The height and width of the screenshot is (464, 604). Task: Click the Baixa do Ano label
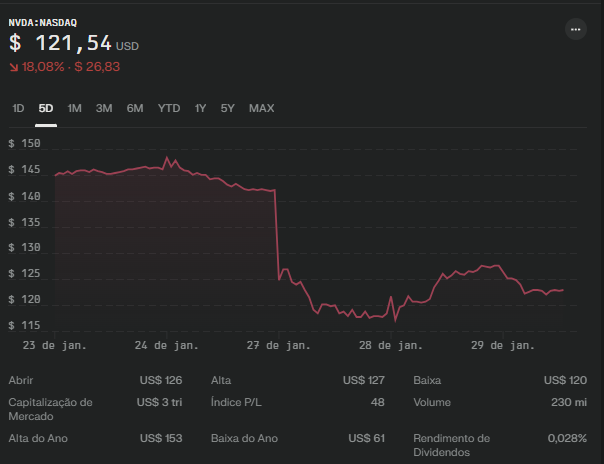click(244, 439)
